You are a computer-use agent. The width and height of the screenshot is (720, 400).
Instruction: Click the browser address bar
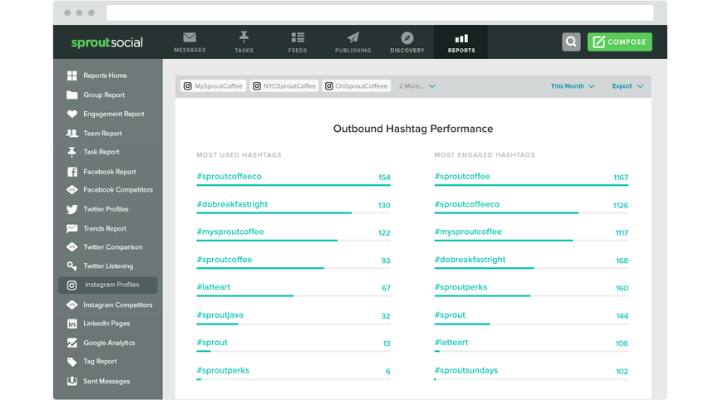(x=380, y=13)
